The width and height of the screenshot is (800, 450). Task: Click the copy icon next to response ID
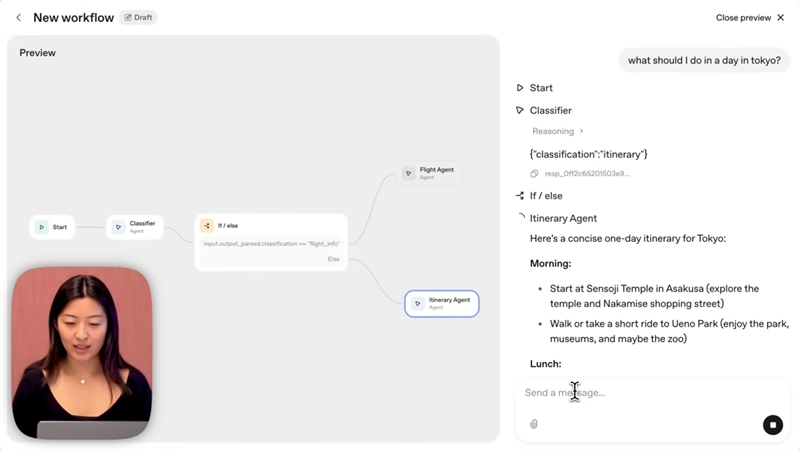pyautogui.click(x=535, y=173)
